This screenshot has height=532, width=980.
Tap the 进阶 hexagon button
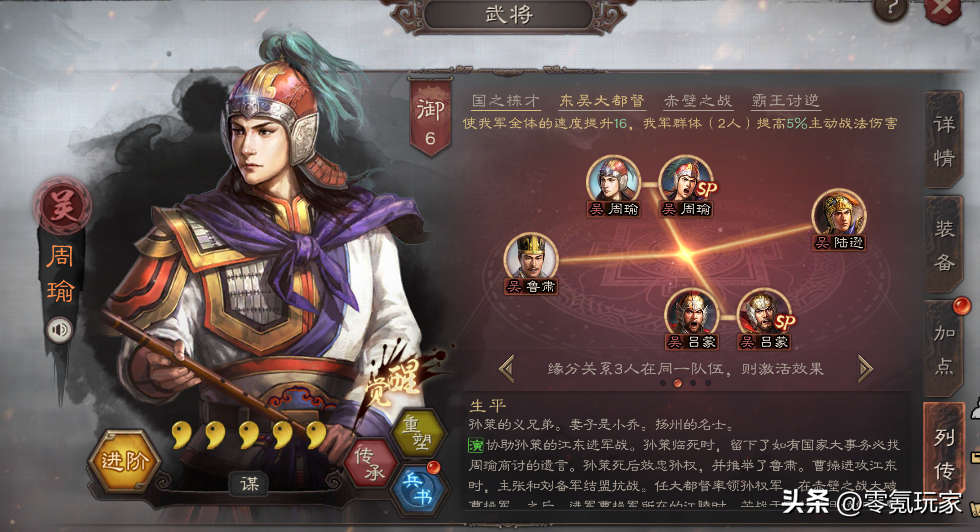124,461
